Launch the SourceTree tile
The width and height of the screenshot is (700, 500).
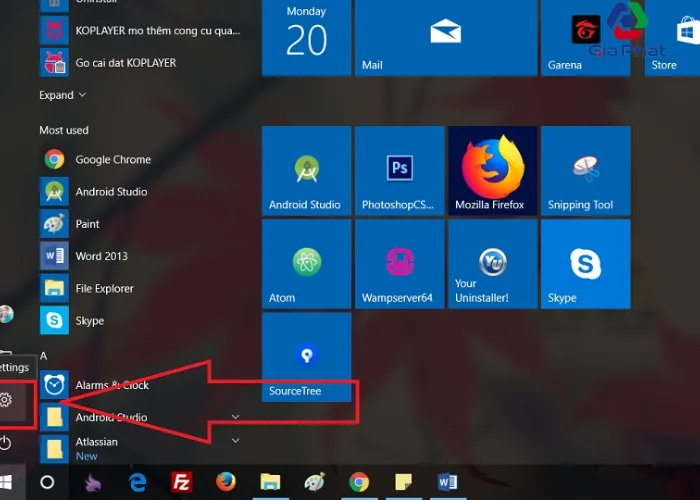[306, 357]
